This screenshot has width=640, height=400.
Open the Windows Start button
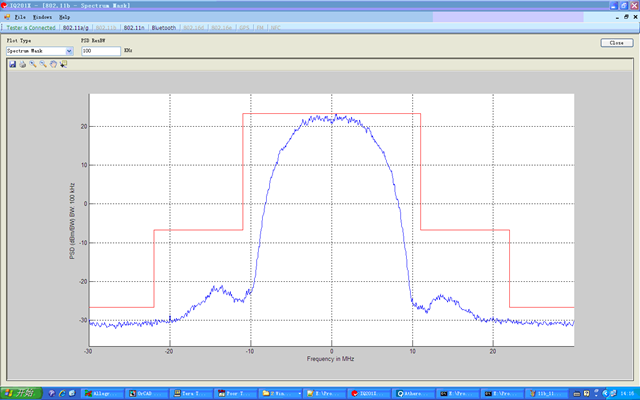click(x=21, y=393)
